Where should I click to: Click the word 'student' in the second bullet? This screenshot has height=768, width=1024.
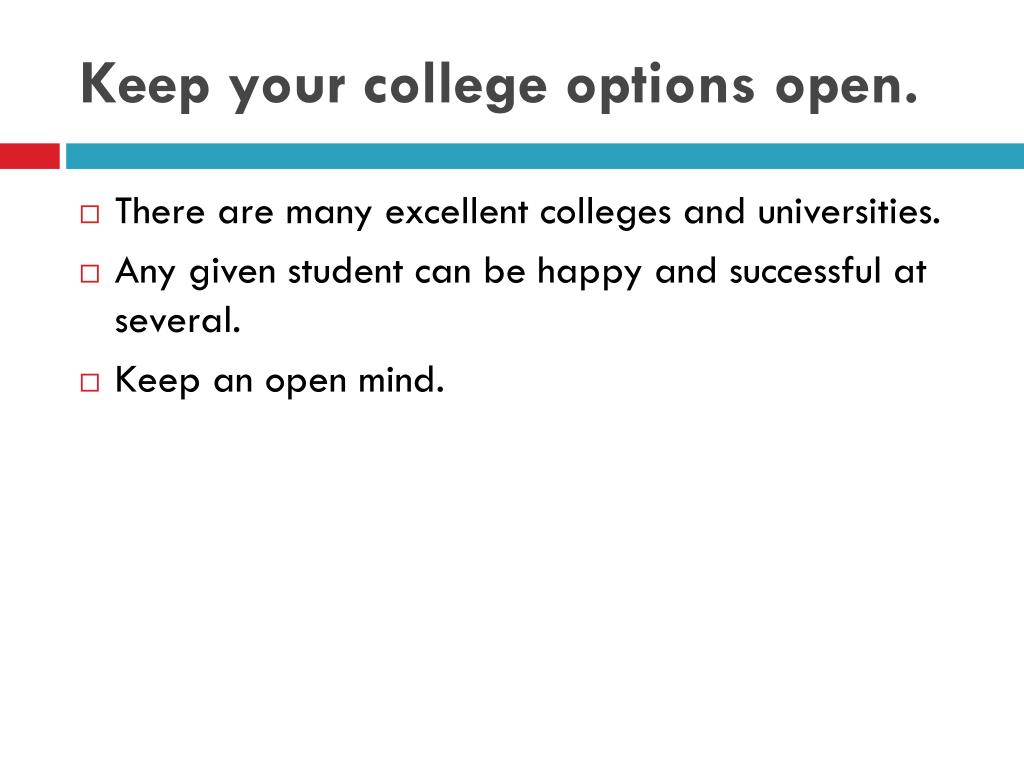(x=345, y=271)
